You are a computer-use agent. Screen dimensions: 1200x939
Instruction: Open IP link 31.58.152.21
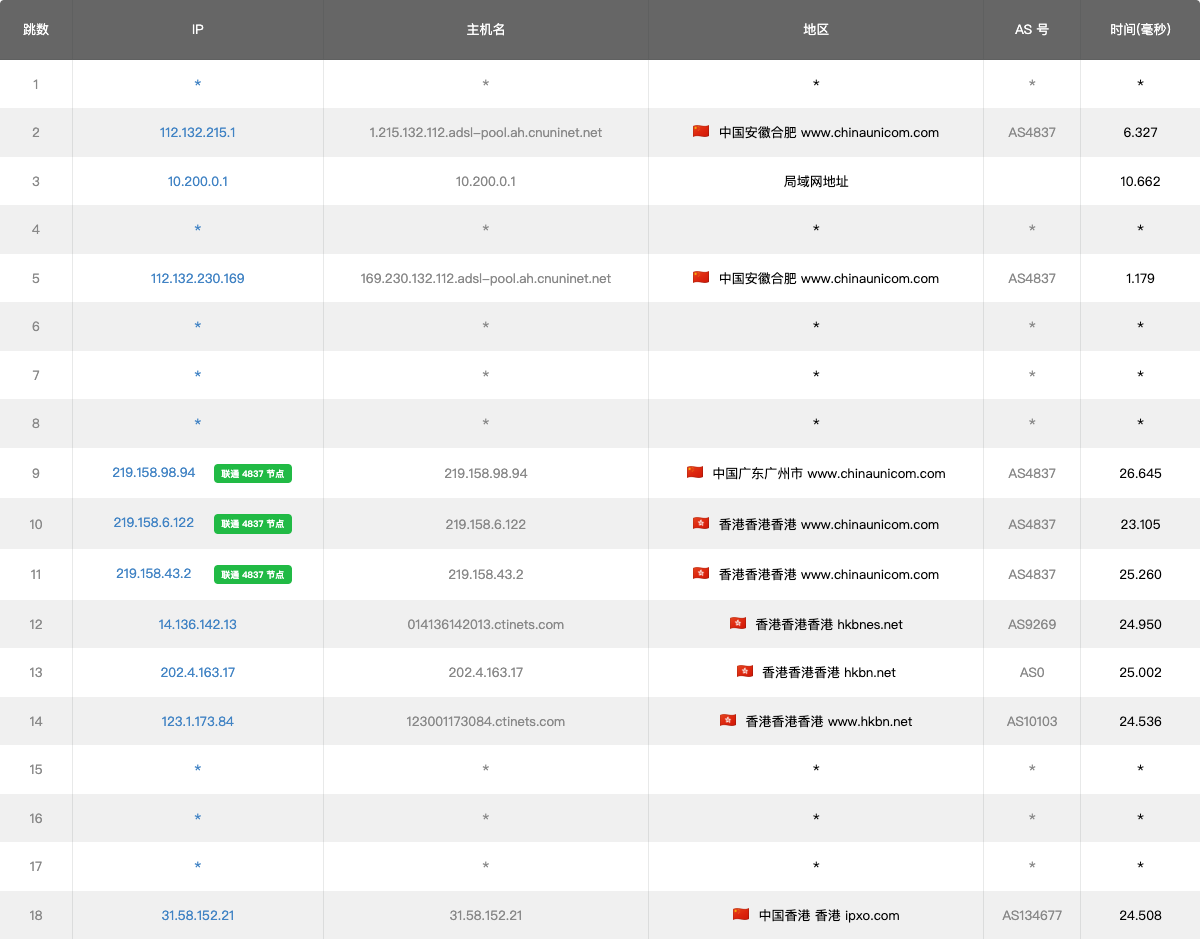198,915
